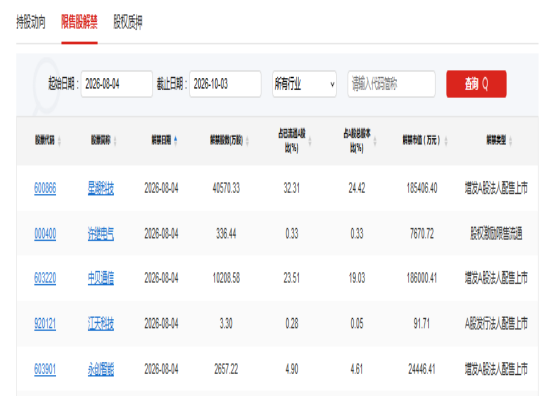Image resolution: width=553 pixels, height=397 pixels.
Task: Sort by unlock type column arrow
Action: coord(510,141)
